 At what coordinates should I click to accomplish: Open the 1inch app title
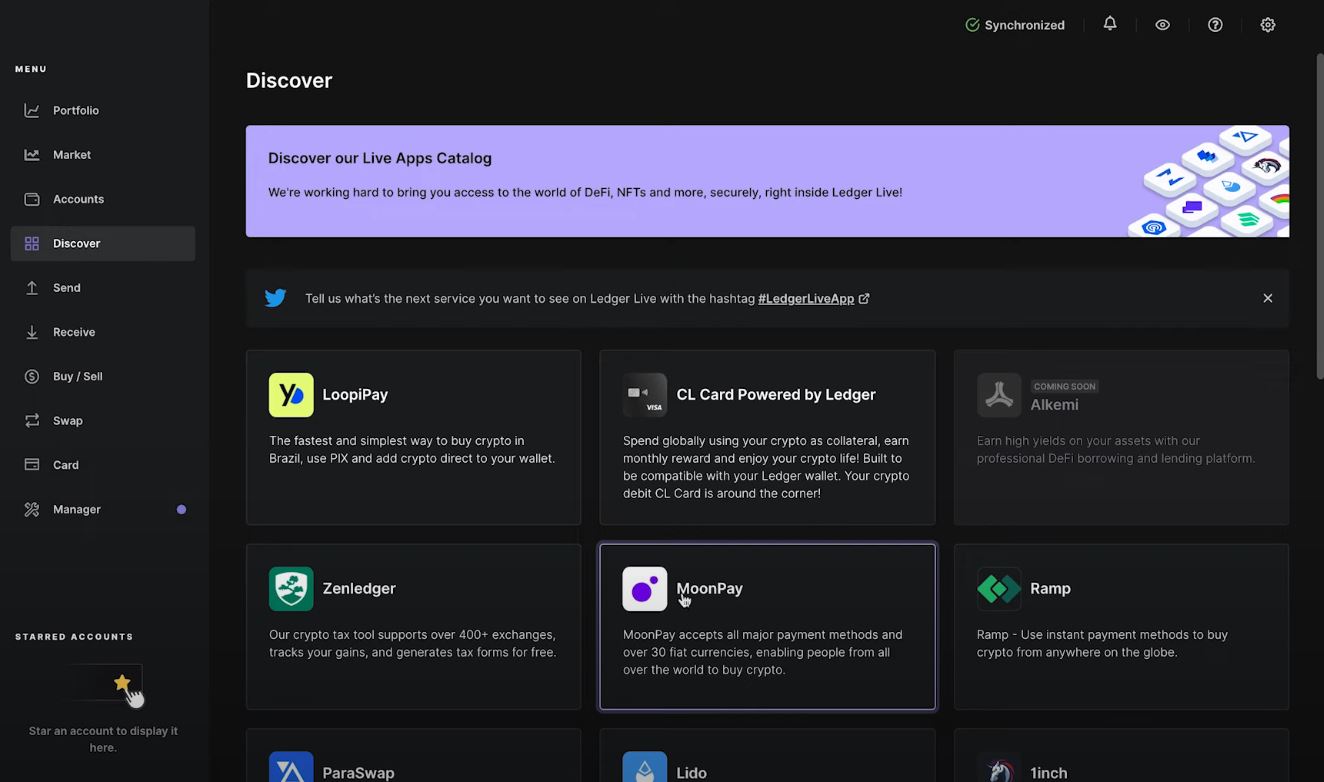(x=1048, y=773)
